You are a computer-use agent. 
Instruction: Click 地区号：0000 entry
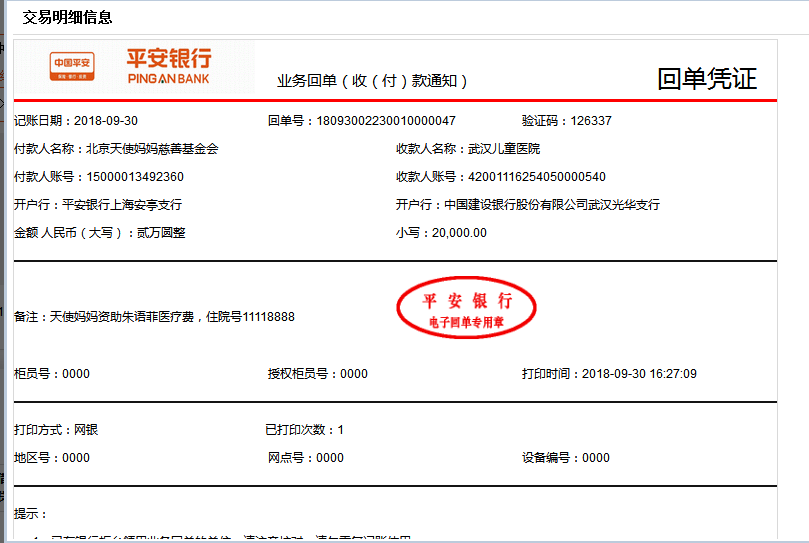coord(52,458)
